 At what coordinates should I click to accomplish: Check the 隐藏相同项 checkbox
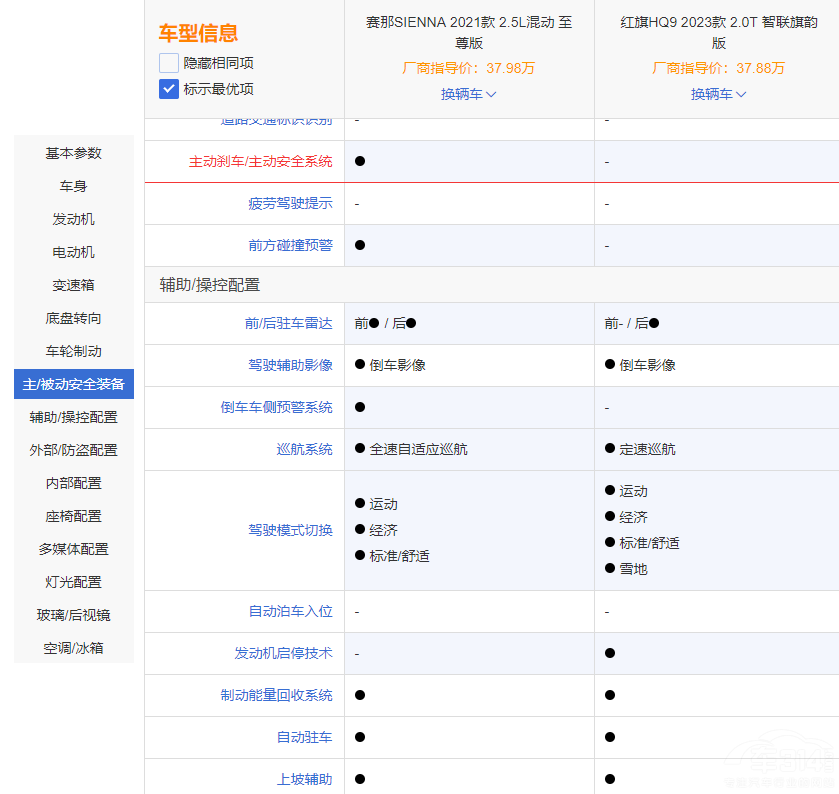(168, 63)
